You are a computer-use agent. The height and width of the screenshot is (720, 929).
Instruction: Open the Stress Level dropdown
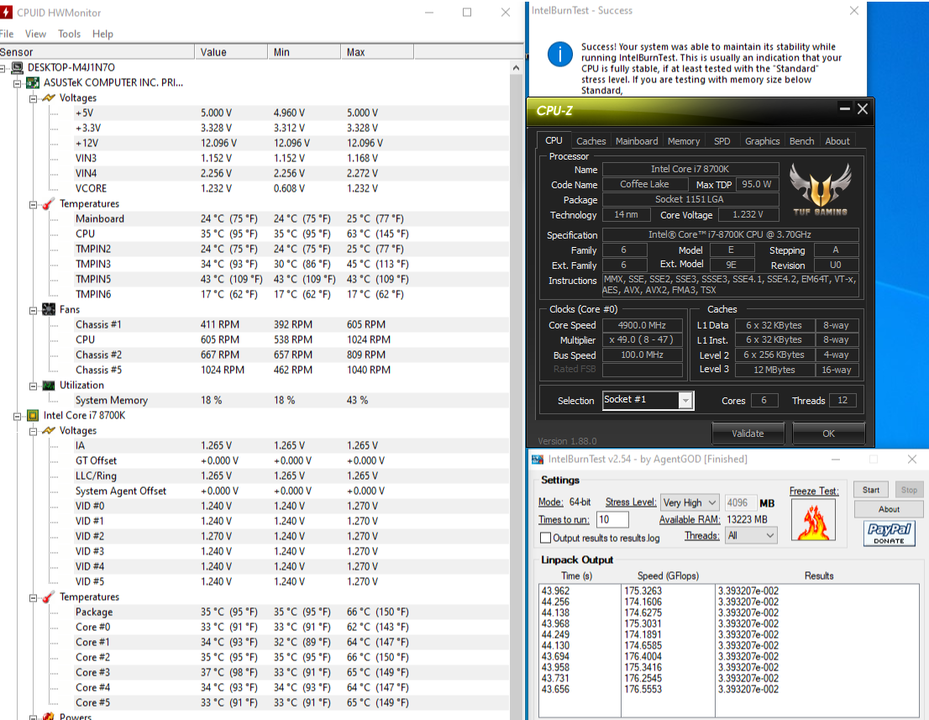pyautogui.click(x=690, y=503)
